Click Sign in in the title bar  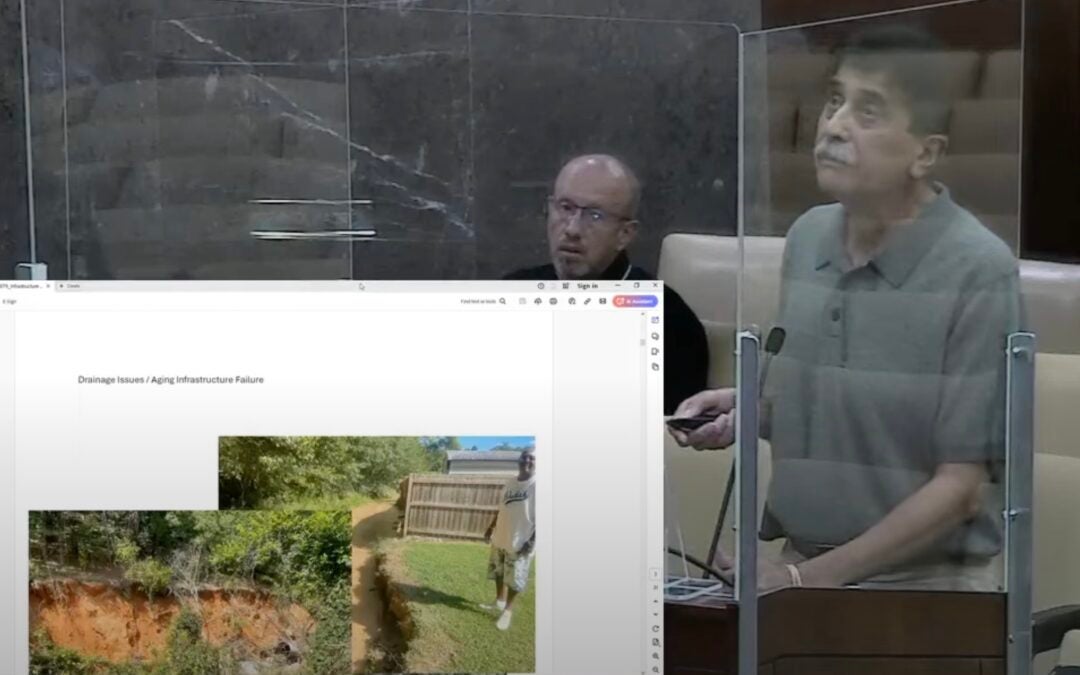[587, 286]
